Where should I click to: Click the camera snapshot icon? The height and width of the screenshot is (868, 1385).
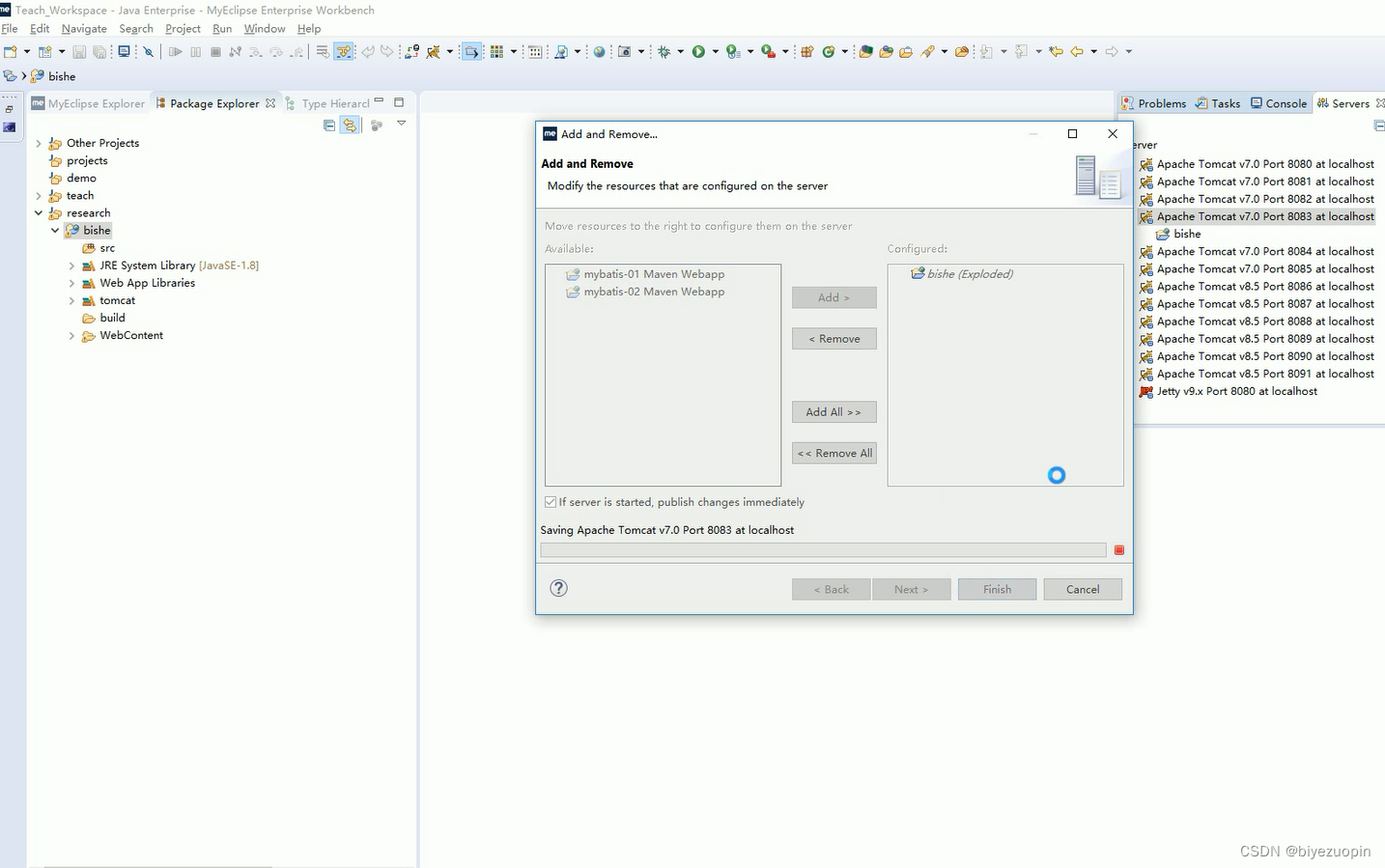point(625,51)
